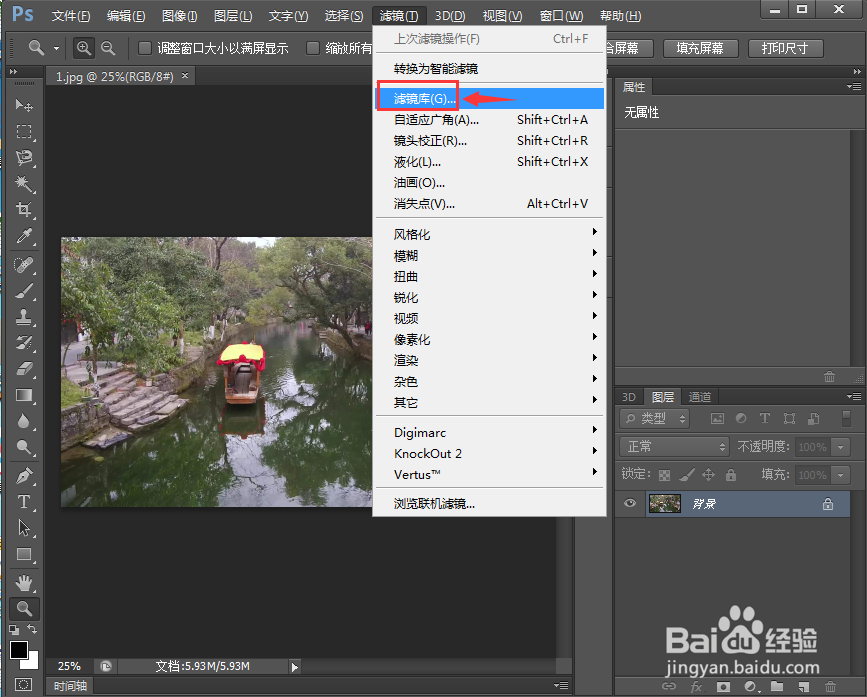867x697 pixels.
Task: Enable 调整窗口大小以满屏显示 checkbox
Action: click(143, 47)
